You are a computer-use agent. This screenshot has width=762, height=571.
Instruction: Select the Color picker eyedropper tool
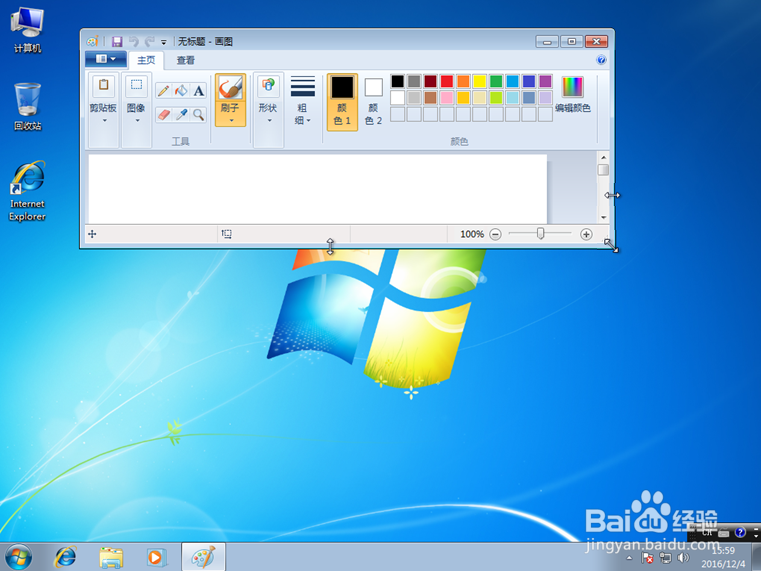tap(181, 114)
